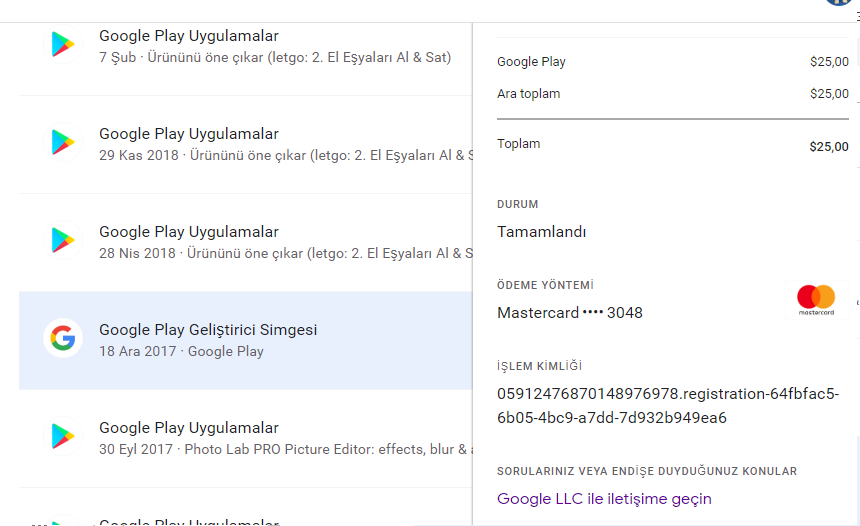This screenshot has width=860, height=526.
Task: Click Play icon of 28 Nis 2018 transaction
Action: [x=63, y=240]
